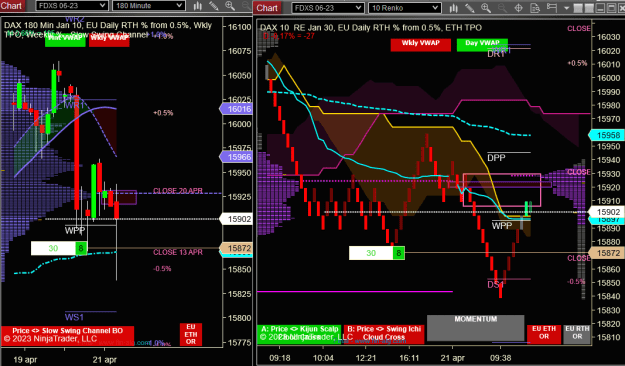Click cyan 15958 price marker on Renko axis

coord(607,135)
